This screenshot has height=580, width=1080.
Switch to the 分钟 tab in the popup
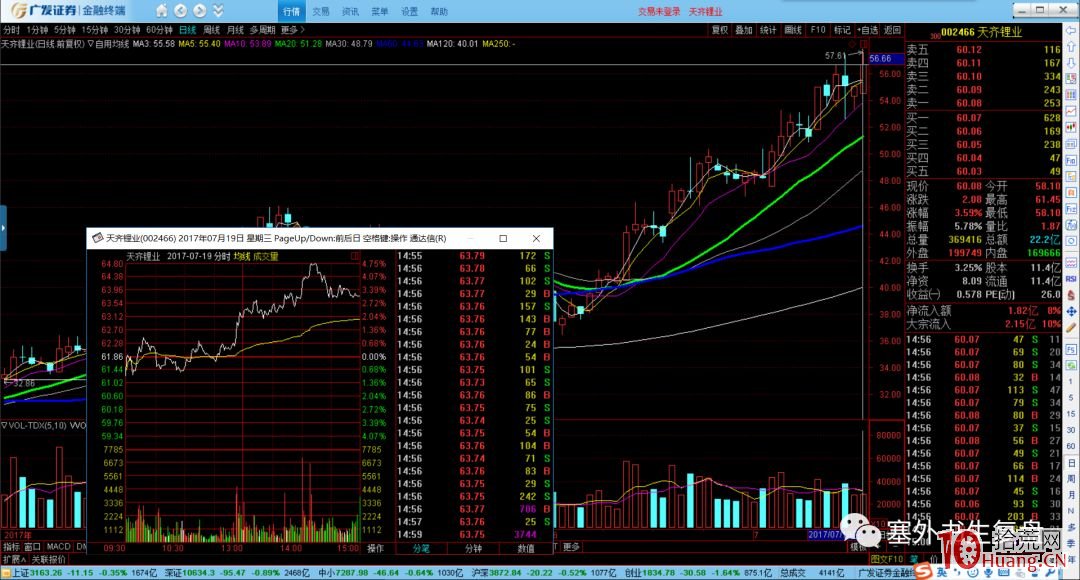tap(473, 548)
